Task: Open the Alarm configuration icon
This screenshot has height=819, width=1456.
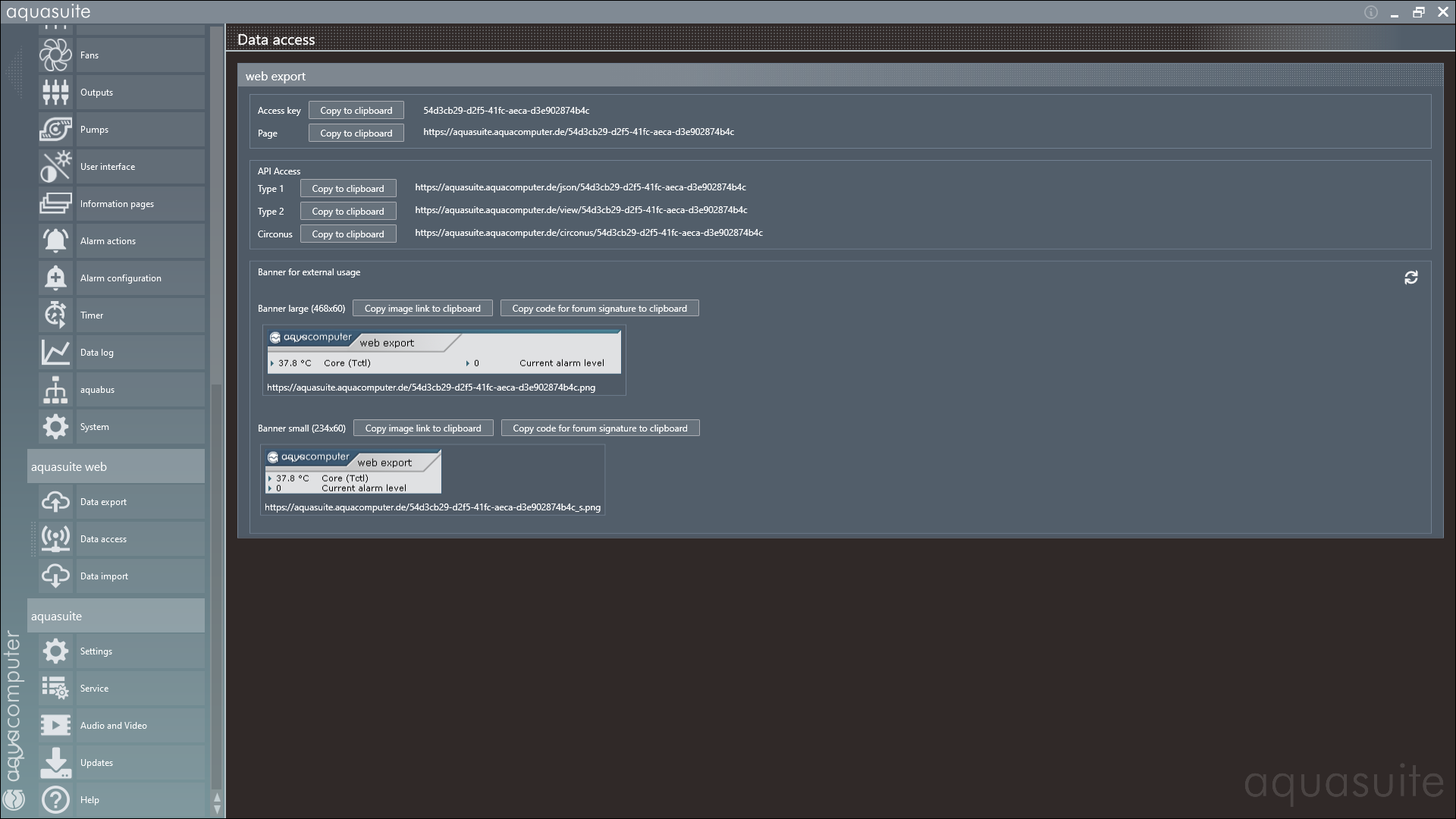Action: [55, 278]
